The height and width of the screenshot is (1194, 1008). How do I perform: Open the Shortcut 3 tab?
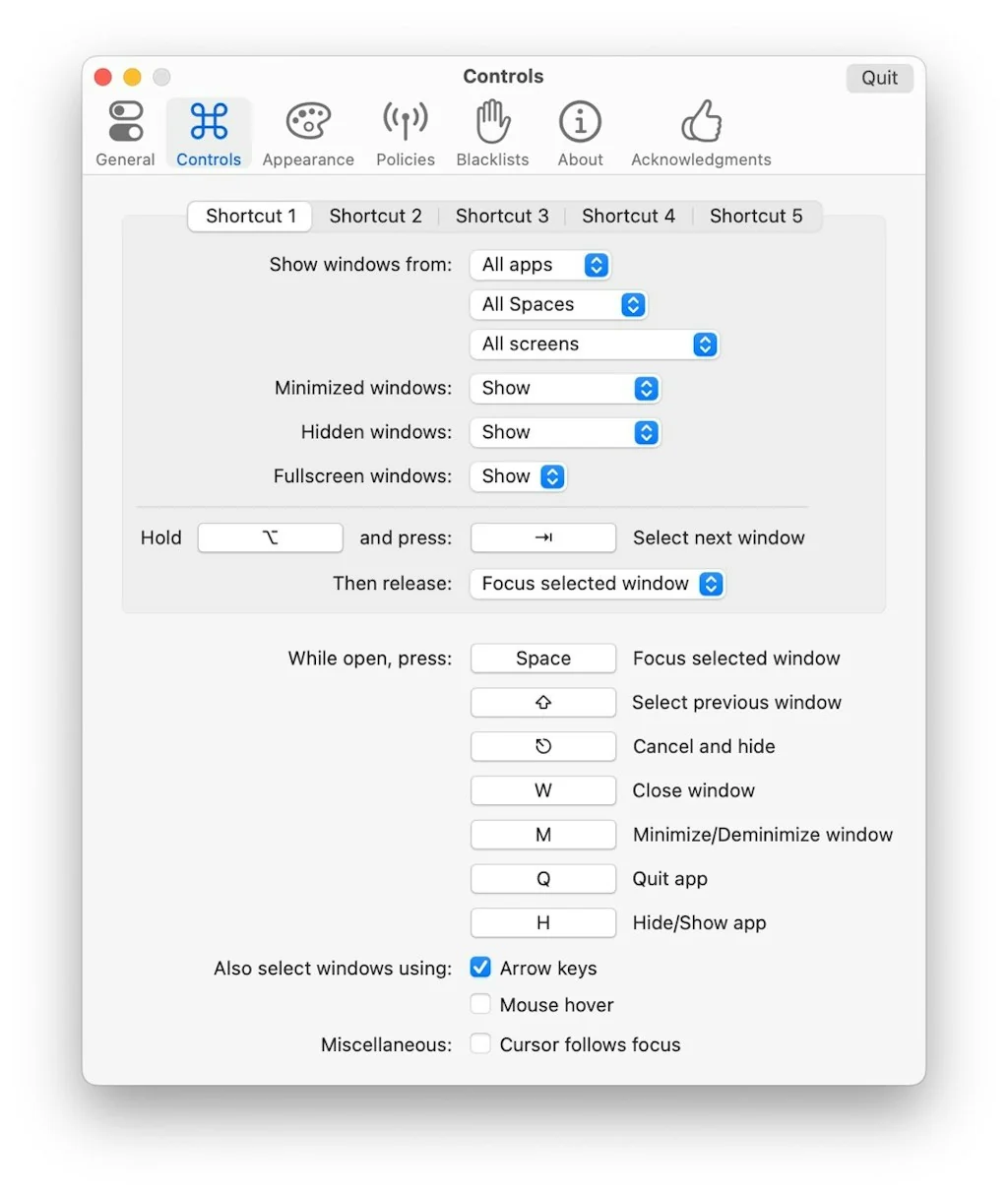[502, 216]
